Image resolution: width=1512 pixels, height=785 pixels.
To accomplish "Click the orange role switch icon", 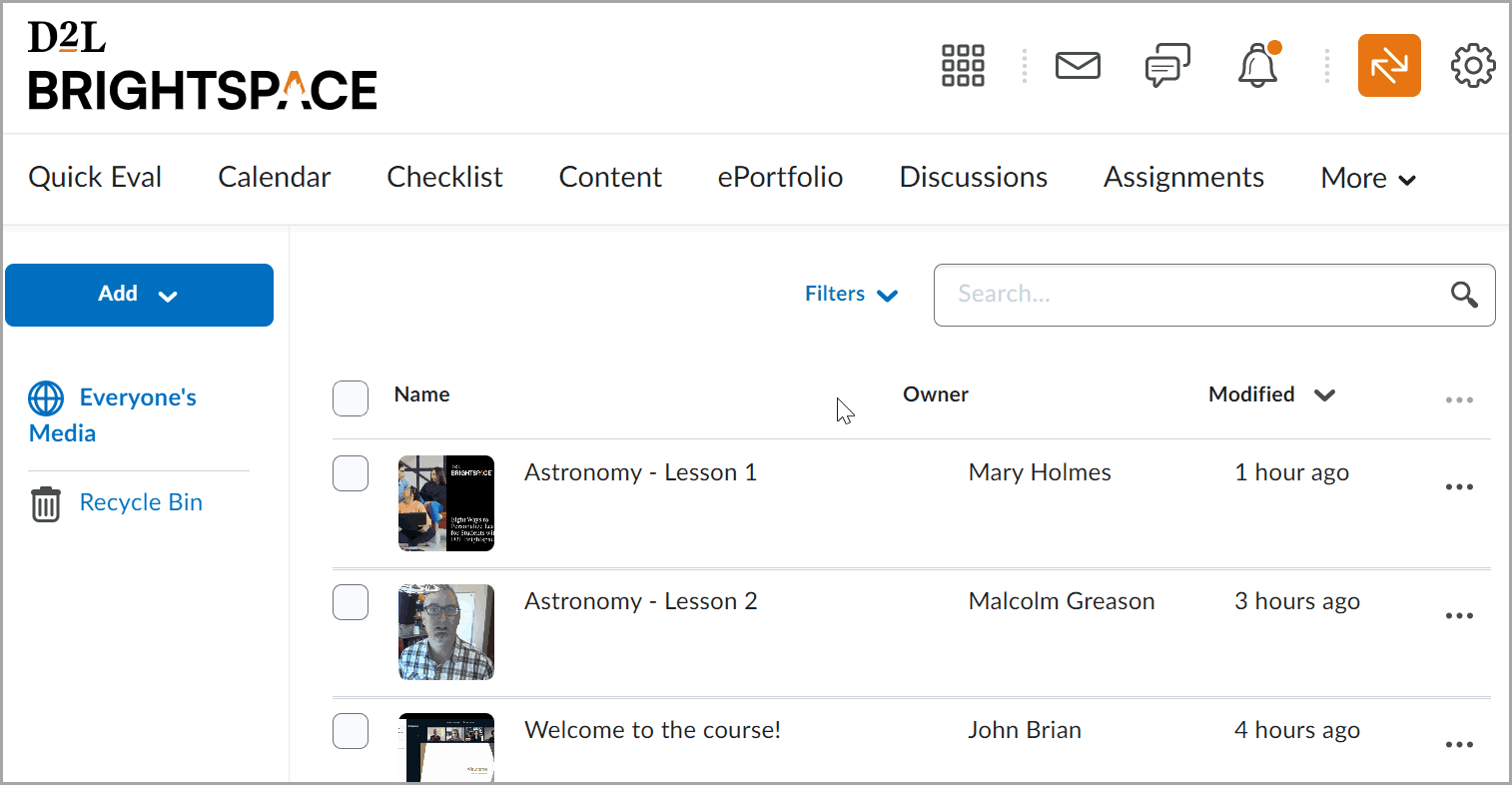I will pos(1388,66).
